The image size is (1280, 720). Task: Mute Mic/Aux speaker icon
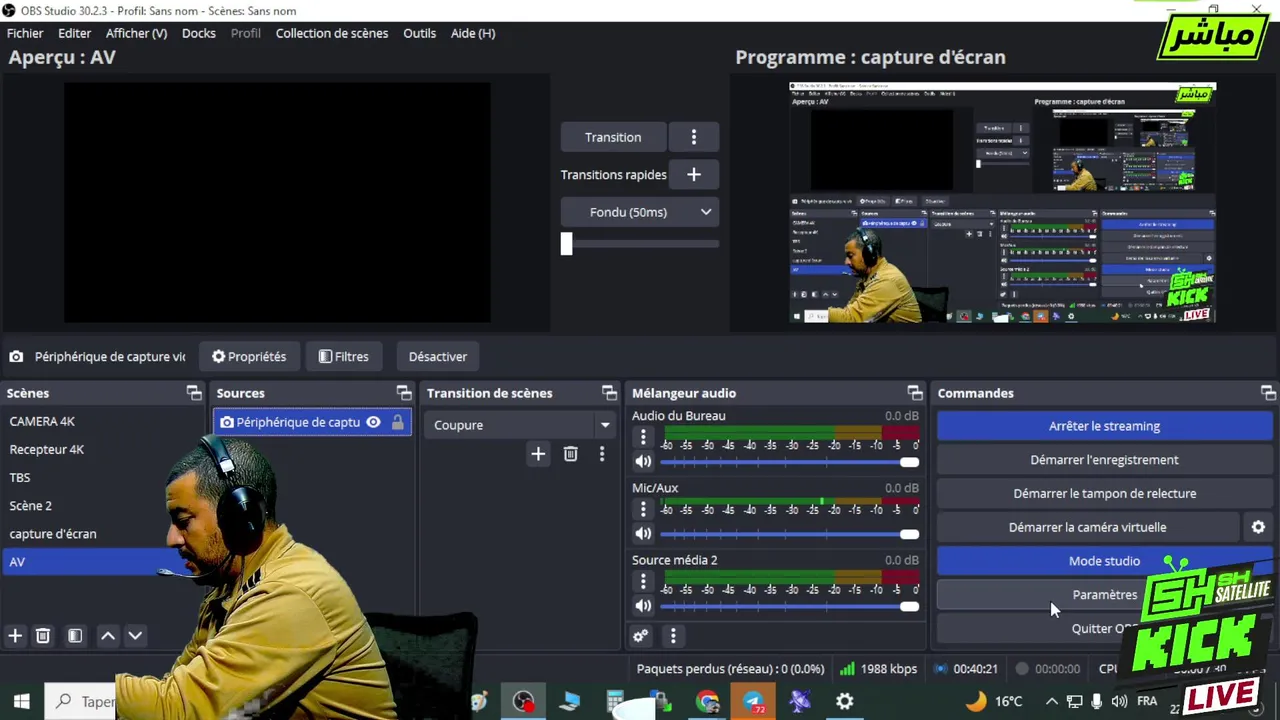[643, 534]
